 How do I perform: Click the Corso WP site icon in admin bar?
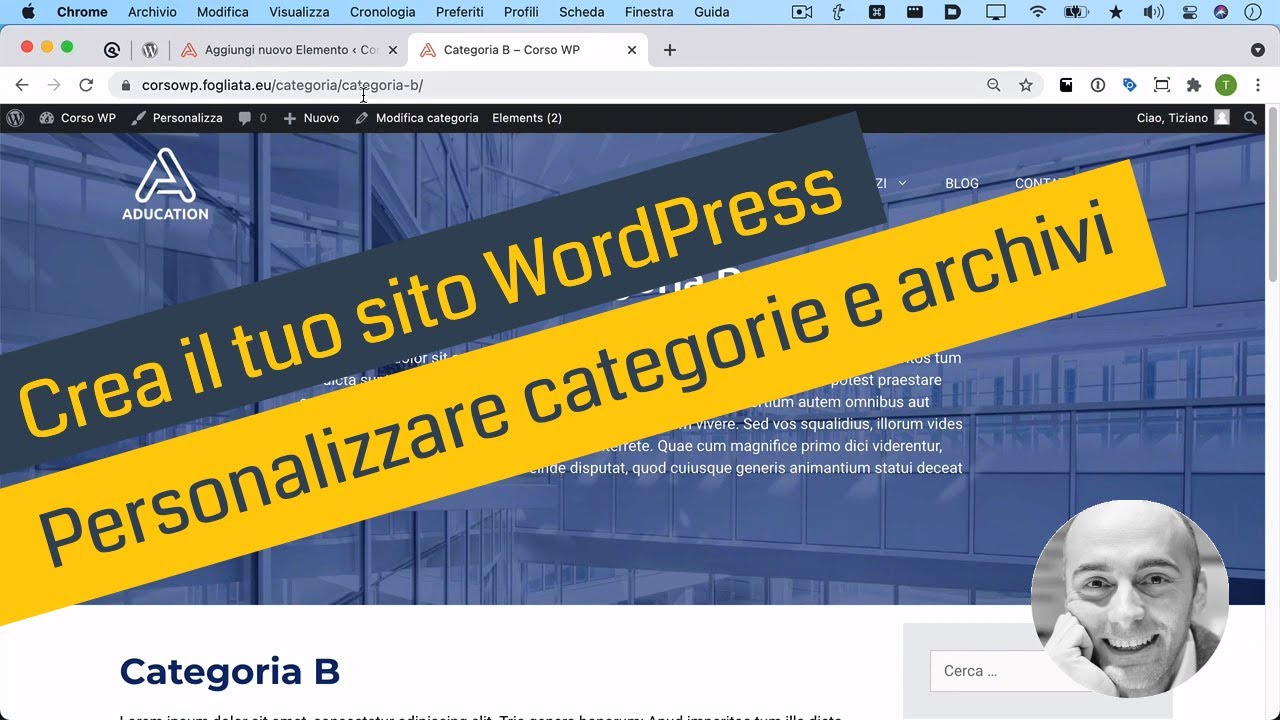pyautogui.click(x=46, y=117)
